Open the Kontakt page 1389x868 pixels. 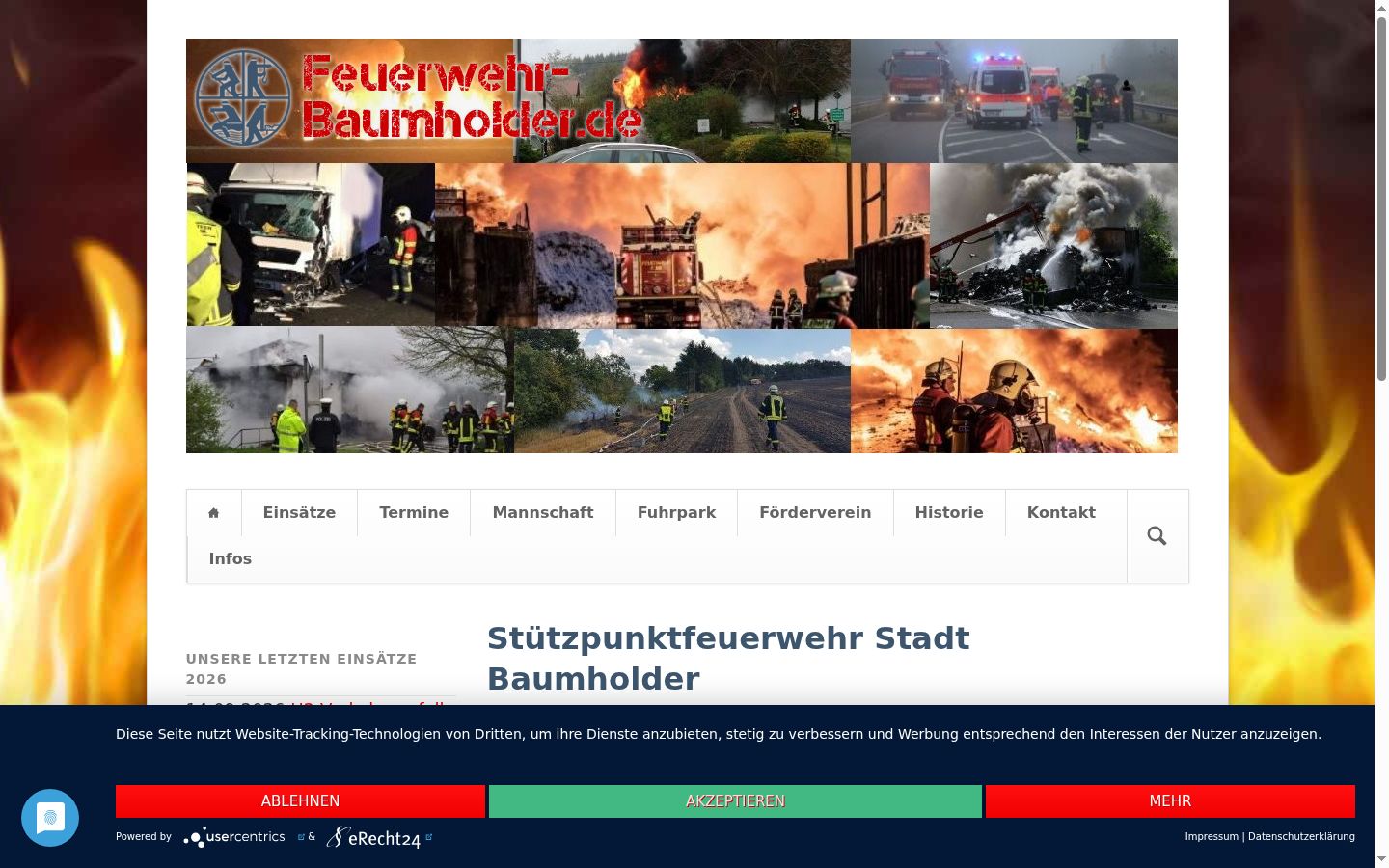click(x=1061, y=513)
